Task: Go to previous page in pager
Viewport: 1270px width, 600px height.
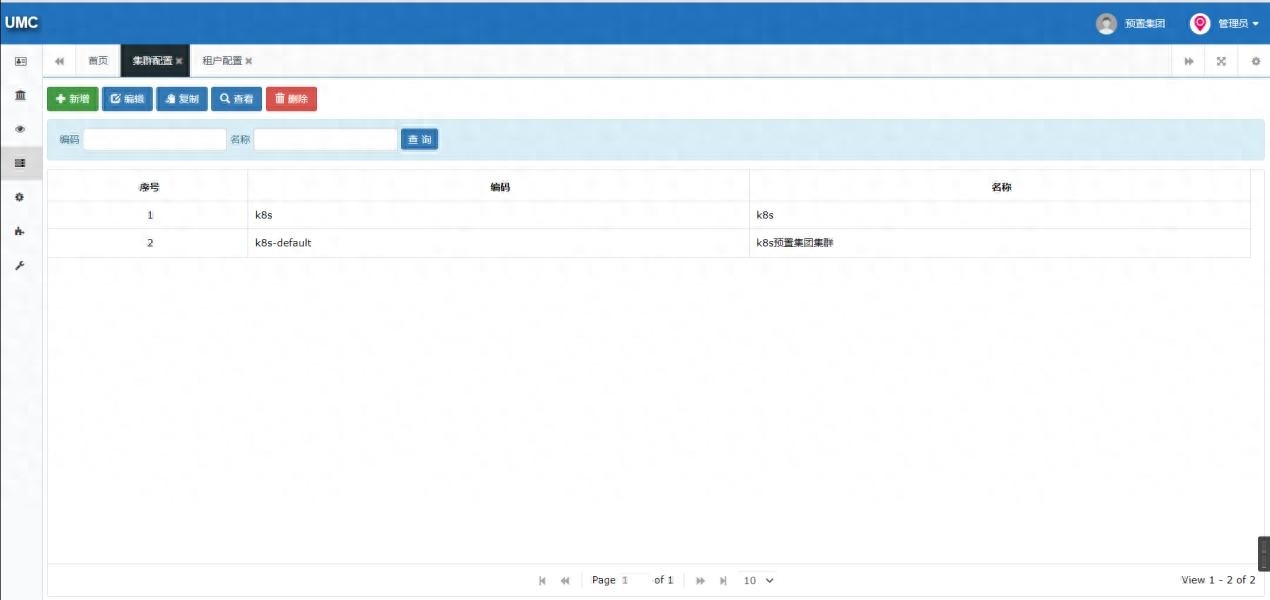Action: 565,580
